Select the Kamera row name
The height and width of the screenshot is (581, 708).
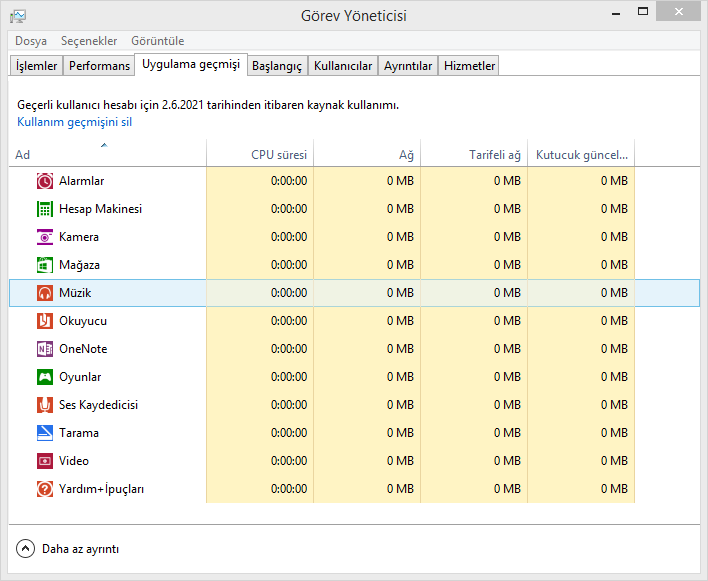coord(79,237)
